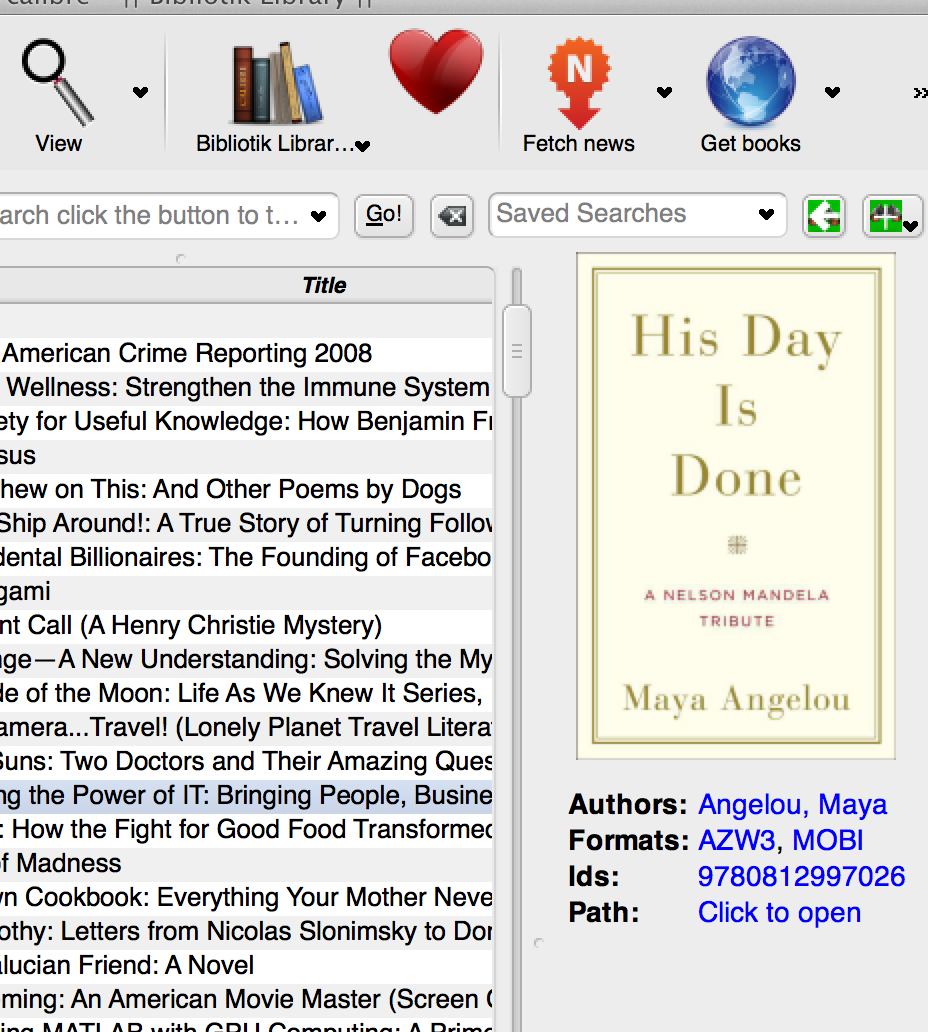The width and height of the screenshot is (928, 1032).
Task: Select the 'Wellness: Strengthen the Immune System' row
Action: tap(246, 388)
